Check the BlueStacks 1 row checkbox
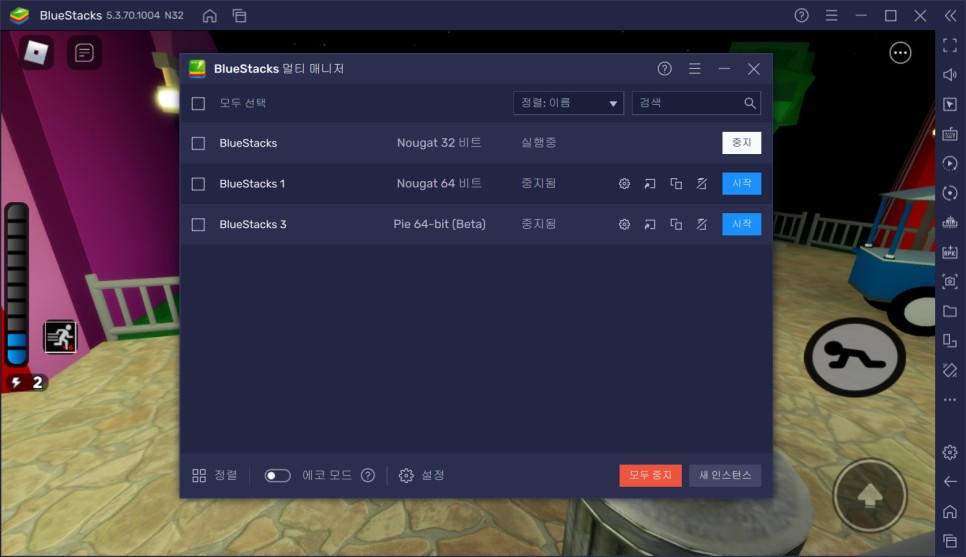This screenshot has width=966, height=557. click(x=198, y=184)
